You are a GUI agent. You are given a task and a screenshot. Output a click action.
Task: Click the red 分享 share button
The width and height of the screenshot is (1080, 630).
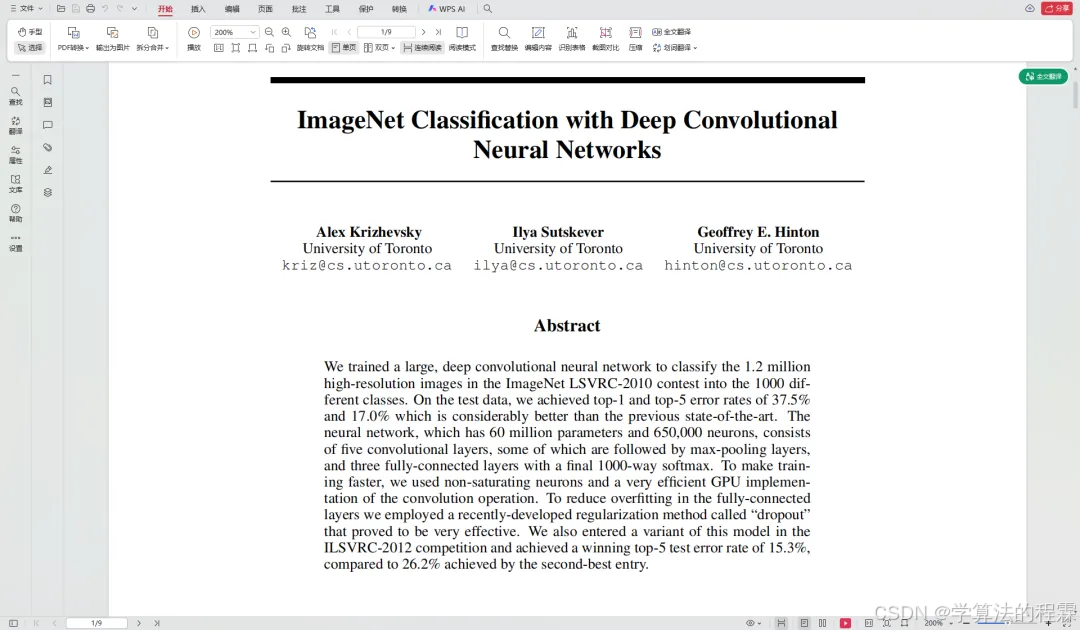[x=1057, y=8]
